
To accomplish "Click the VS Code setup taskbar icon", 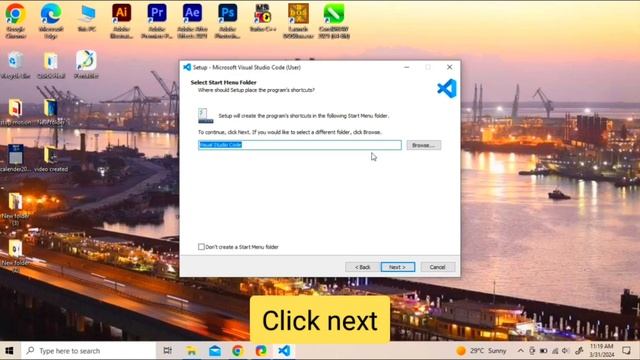I will point(284,351).
